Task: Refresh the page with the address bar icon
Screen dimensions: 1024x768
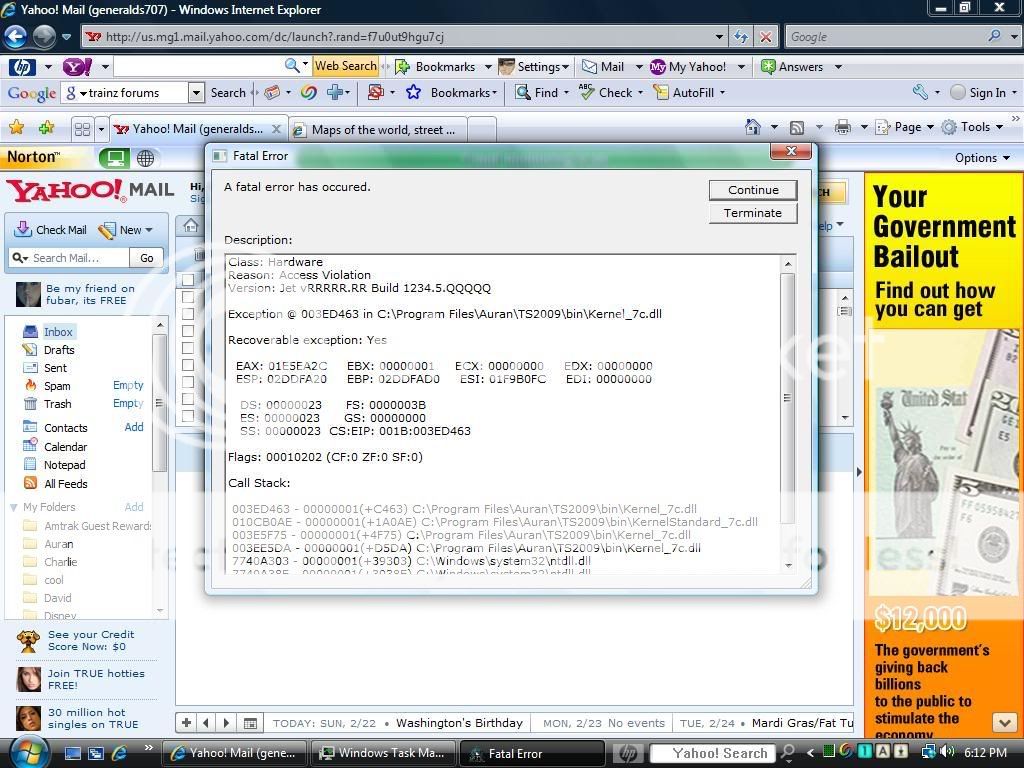Action: (741, 37)
